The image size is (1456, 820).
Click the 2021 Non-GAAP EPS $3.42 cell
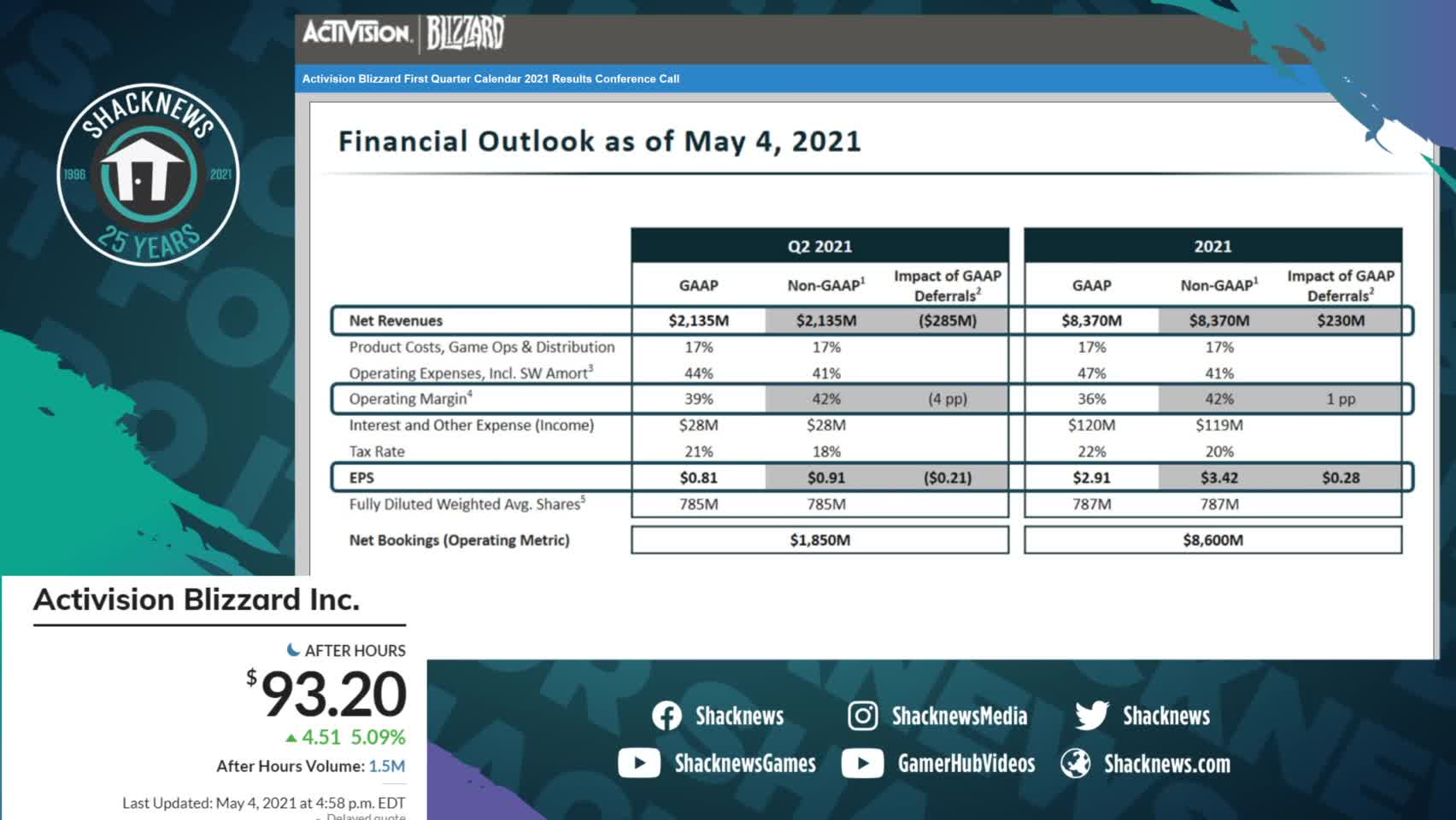(1218, 477)
